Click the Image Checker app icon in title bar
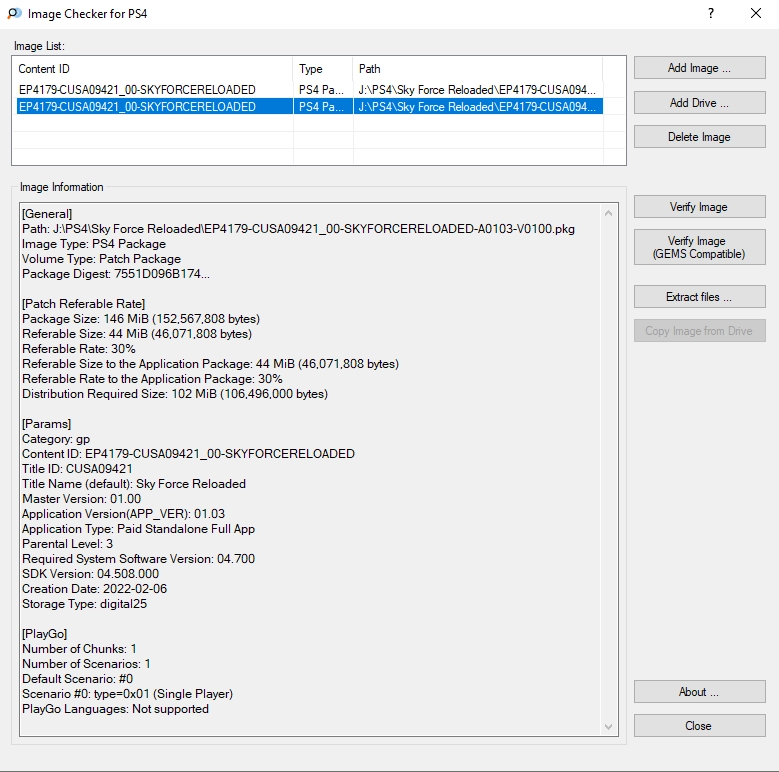This screenshot has width=779, height=772. (13, 14)
